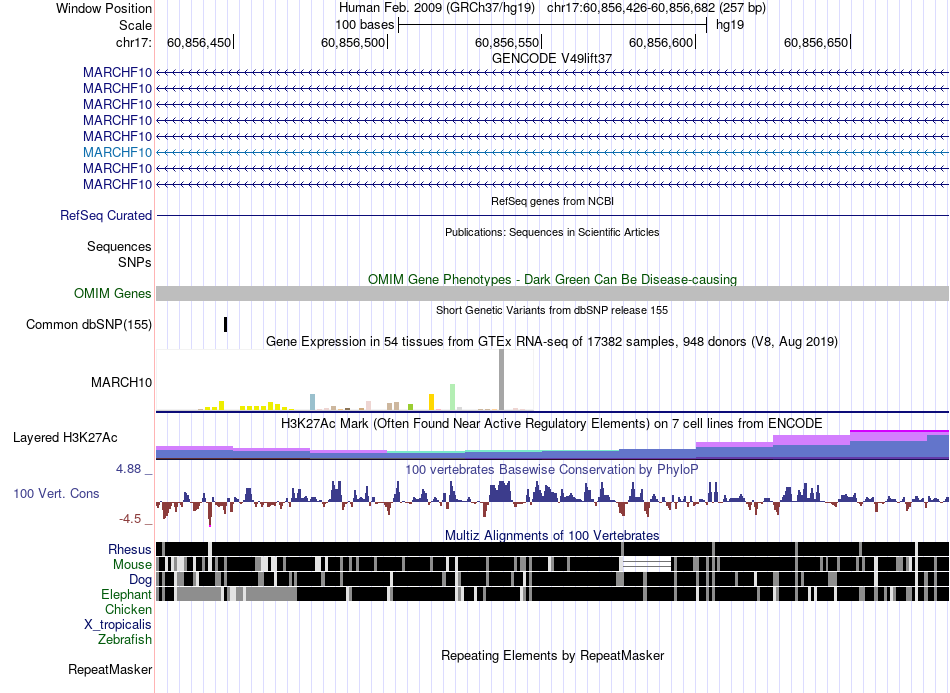Image resolution: width=950 pixels, height=693 pixels.
Task: Click the gray OMIM Genes bar
Action: (553, 293)
